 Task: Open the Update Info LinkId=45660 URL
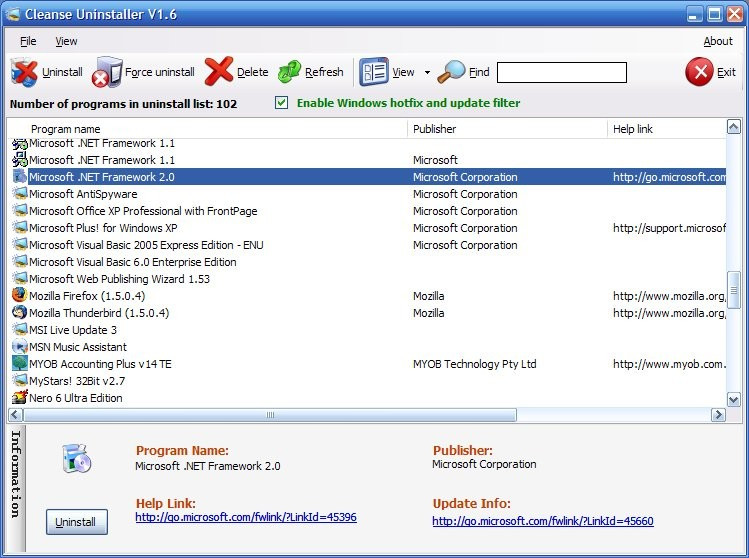(x=543, y=521)
